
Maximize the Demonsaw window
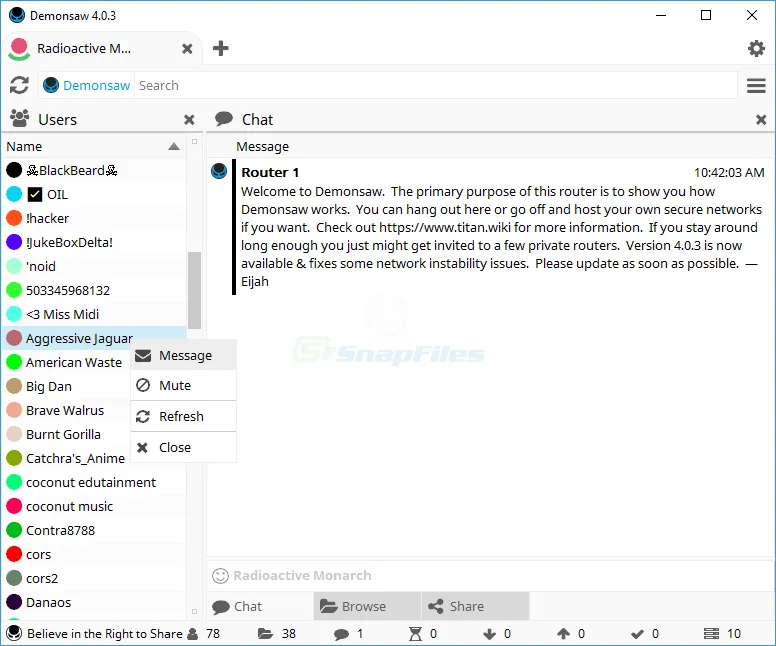706,15
